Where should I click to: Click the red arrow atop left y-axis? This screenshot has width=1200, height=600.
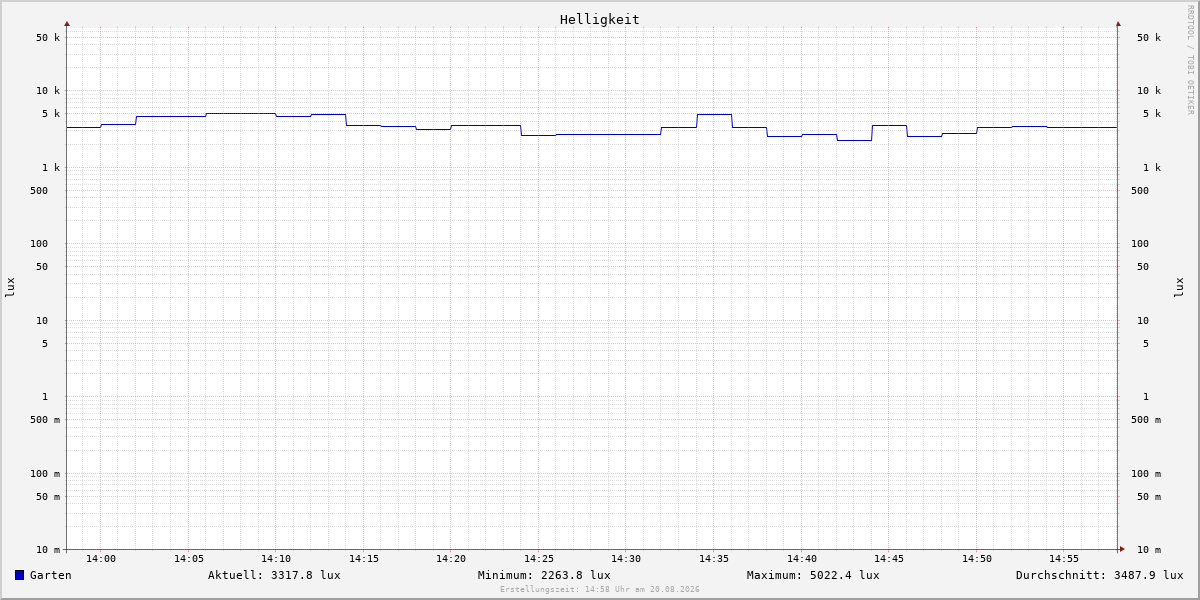(67, 23)
